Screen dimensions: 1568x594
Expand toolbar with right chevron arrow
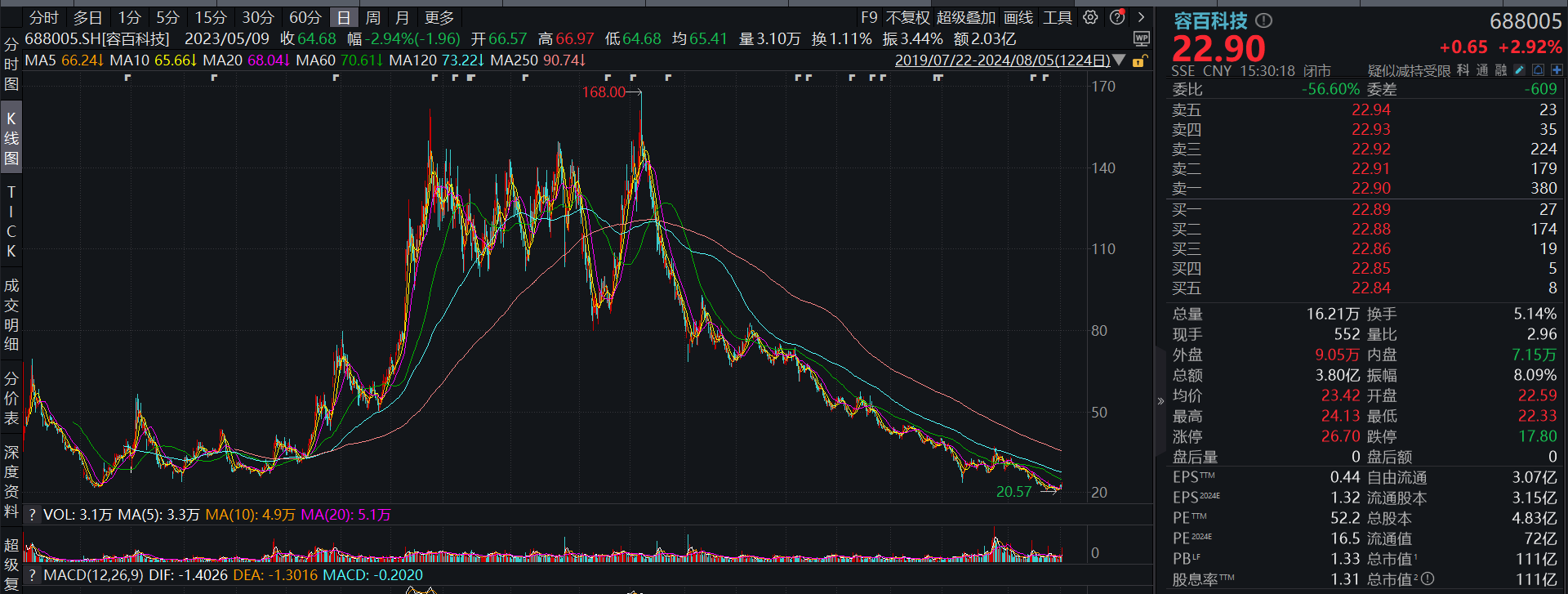[x=1141, y=17]
